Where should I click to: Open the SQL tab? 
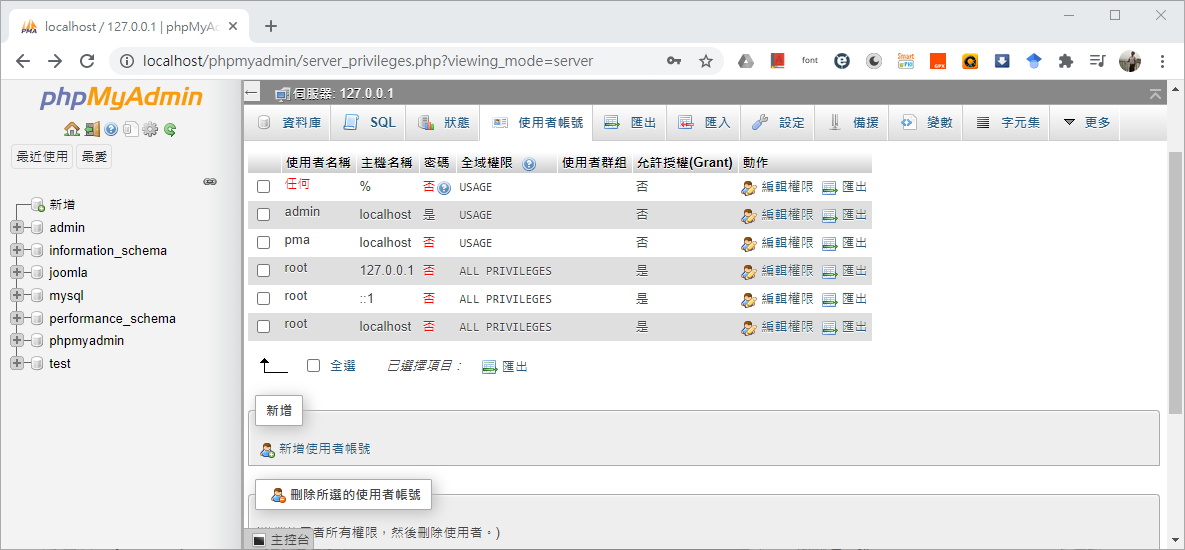pyautogui.click(x=370, y=122)
